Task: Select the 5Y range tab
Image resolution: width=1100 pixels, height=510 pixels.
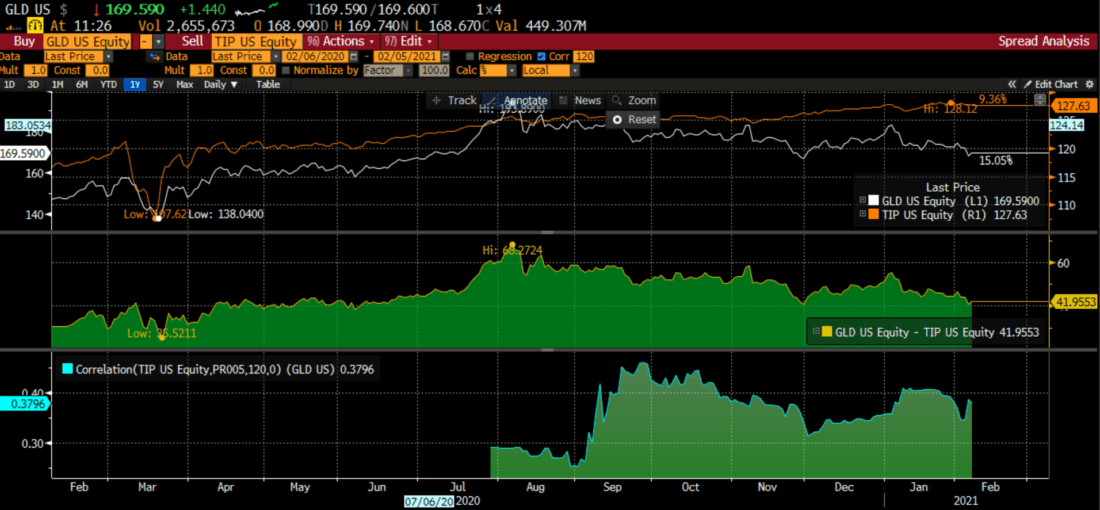Action: [159, 84]
